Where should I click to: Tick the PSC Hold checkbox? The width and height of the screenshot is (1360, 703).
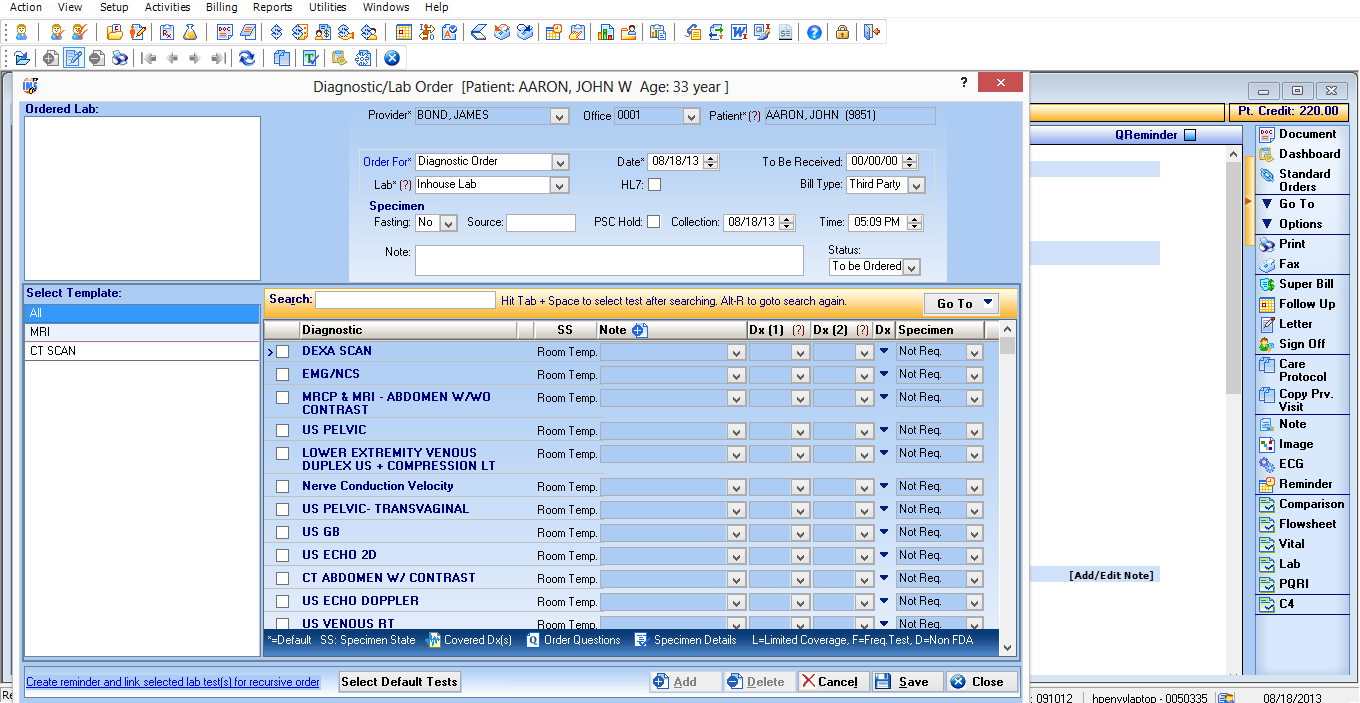(653, 222)
